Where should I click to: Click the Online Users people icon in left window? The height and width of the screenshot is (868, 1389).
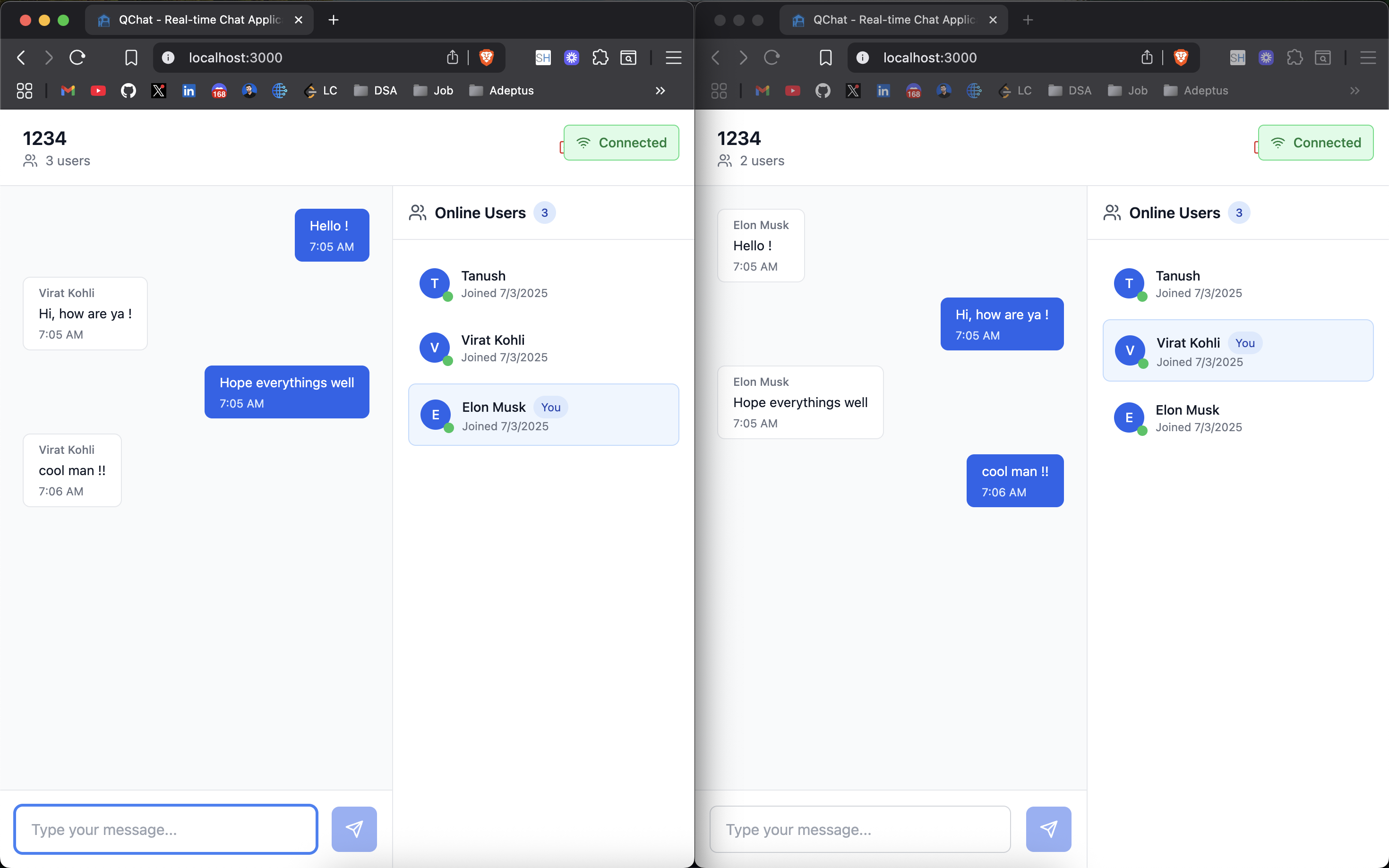point(418,213)
